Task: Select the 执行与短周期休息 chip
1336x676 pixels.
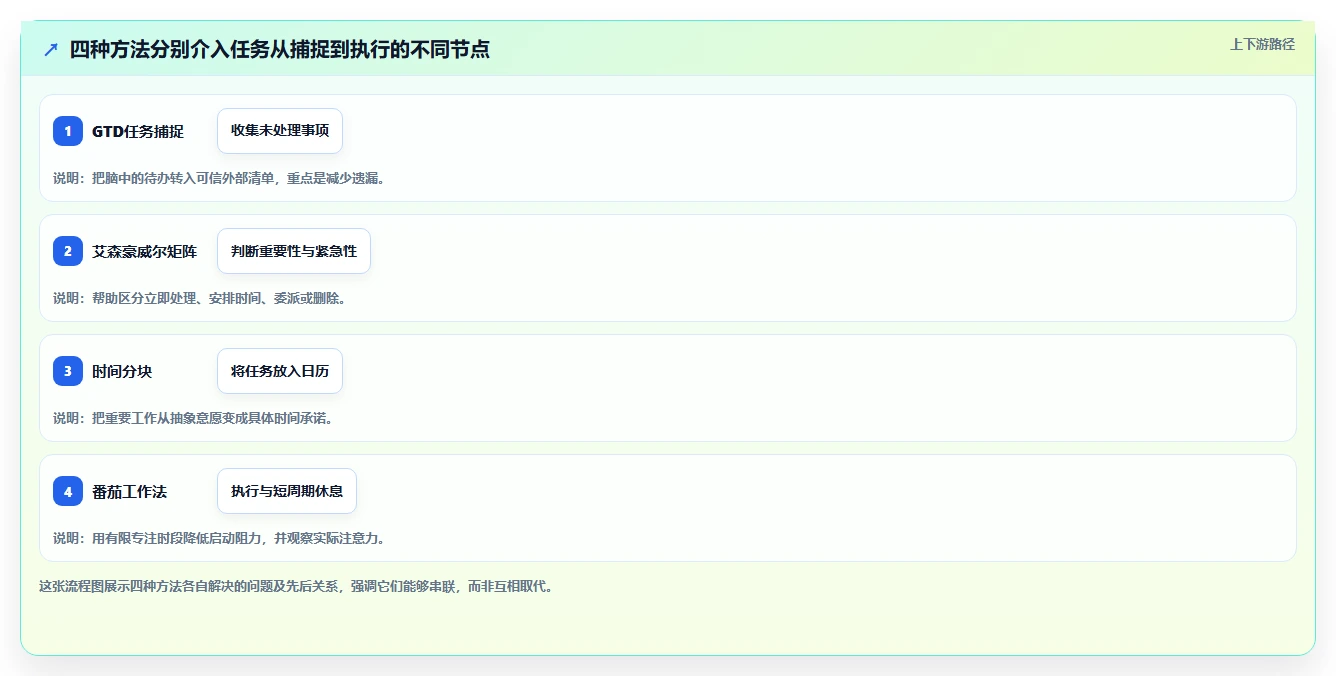Action: click(x=287, y=491)
